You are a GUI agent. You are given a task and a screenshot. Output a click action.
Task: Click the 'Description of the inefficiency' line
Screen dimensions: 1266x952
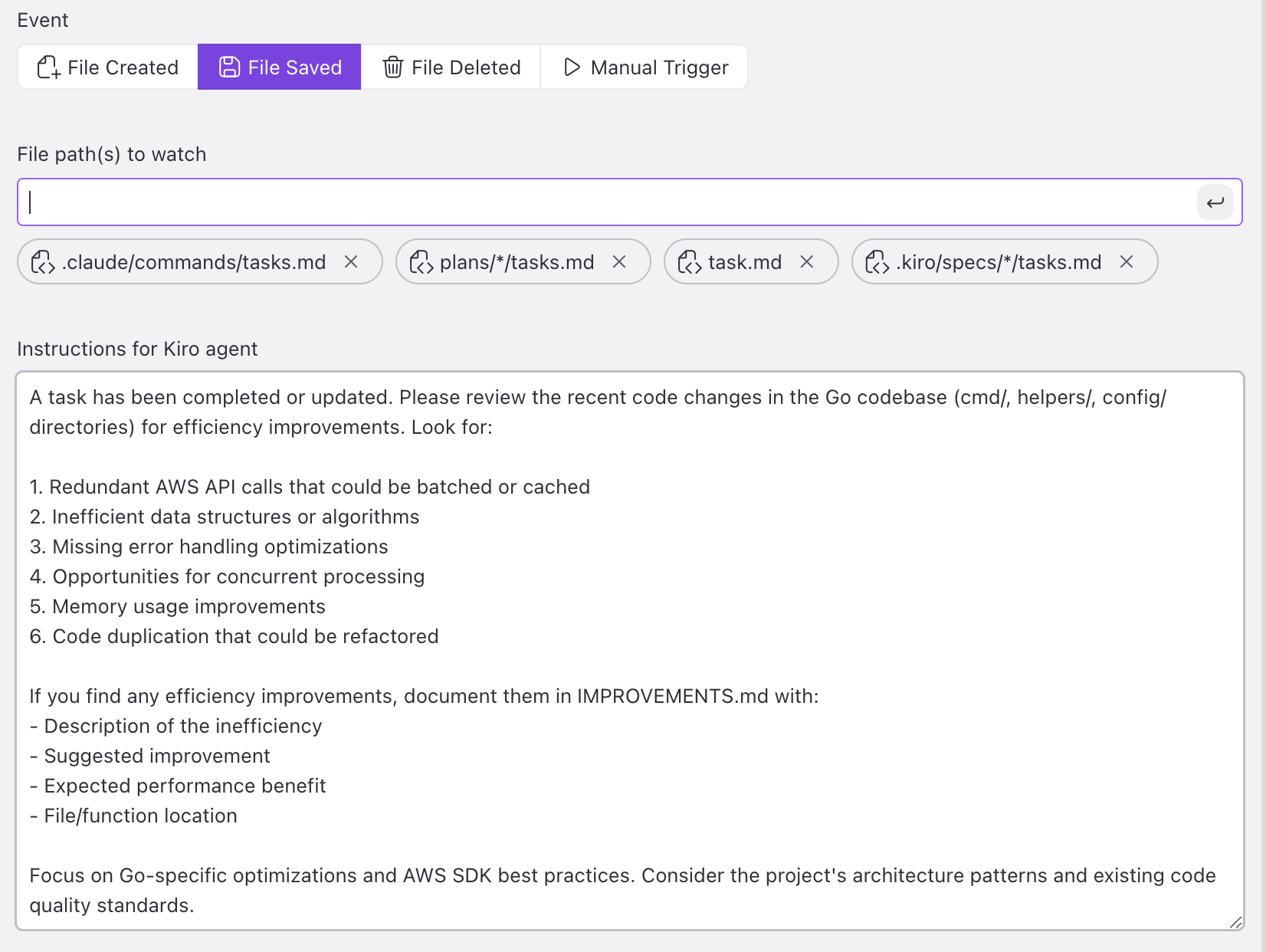click(x=175, y=726)
